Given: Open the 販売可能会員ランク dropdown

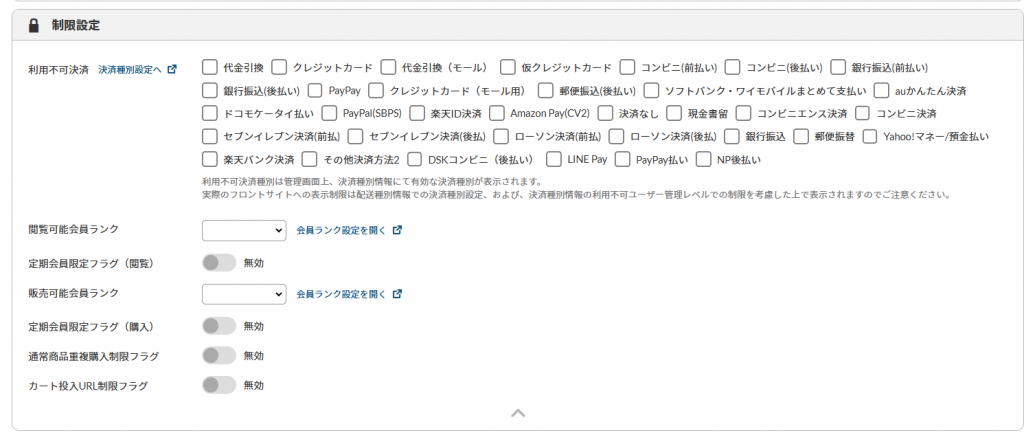Looking at the screenshot, I should point(244,294).
